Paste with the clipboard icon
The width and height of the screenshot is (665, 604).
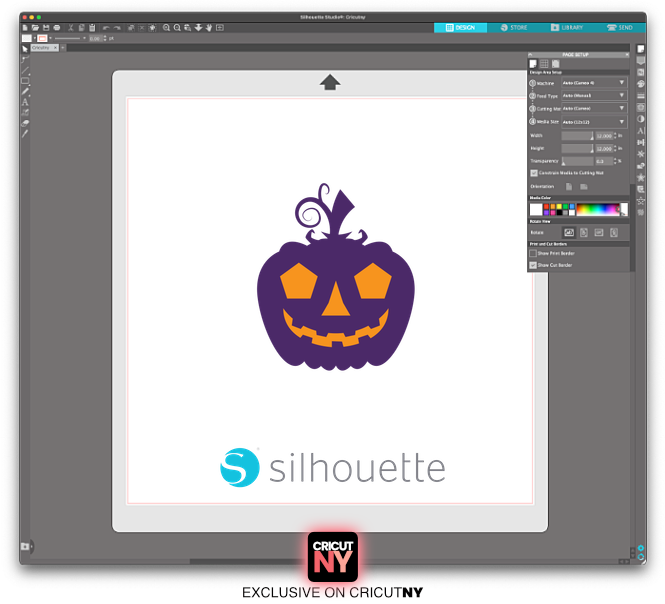(x=92, y=28)
